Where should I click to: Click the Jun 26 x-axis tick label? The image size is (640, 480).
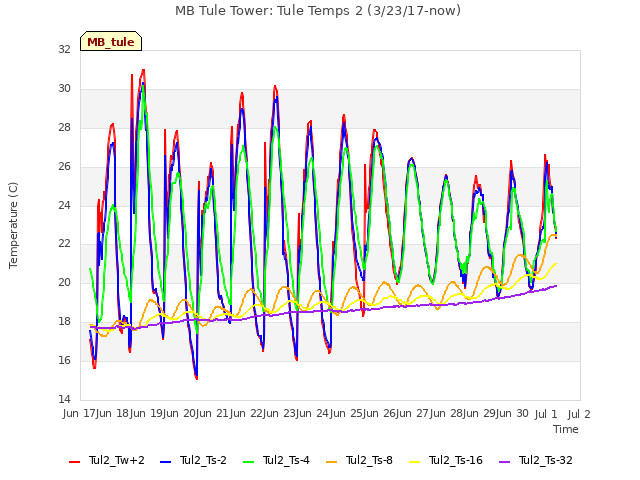[x=379, y=413]
